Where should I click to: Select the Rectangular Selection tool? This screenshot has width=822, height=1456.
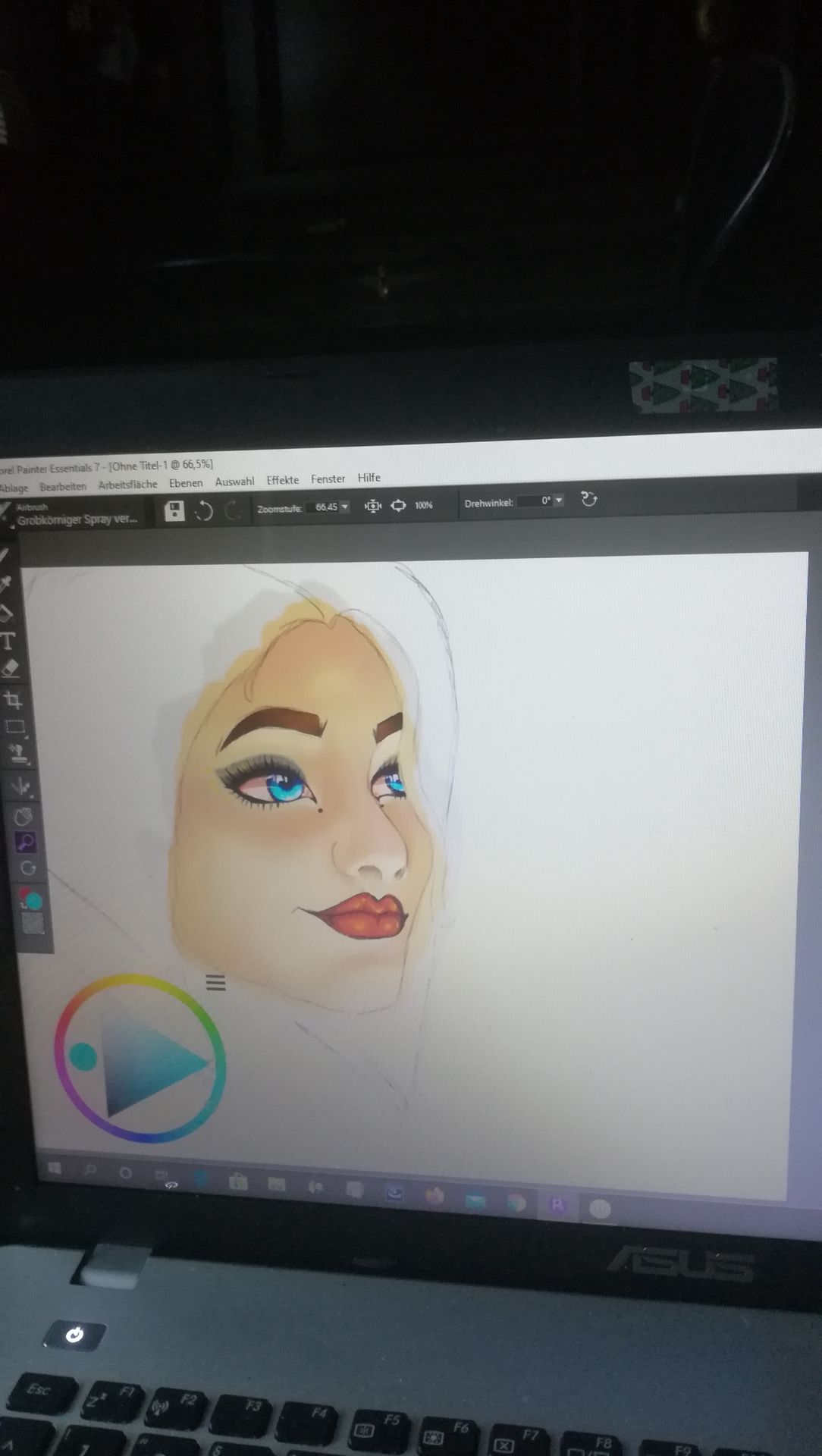pyautogui.click(x=15, y=727)
